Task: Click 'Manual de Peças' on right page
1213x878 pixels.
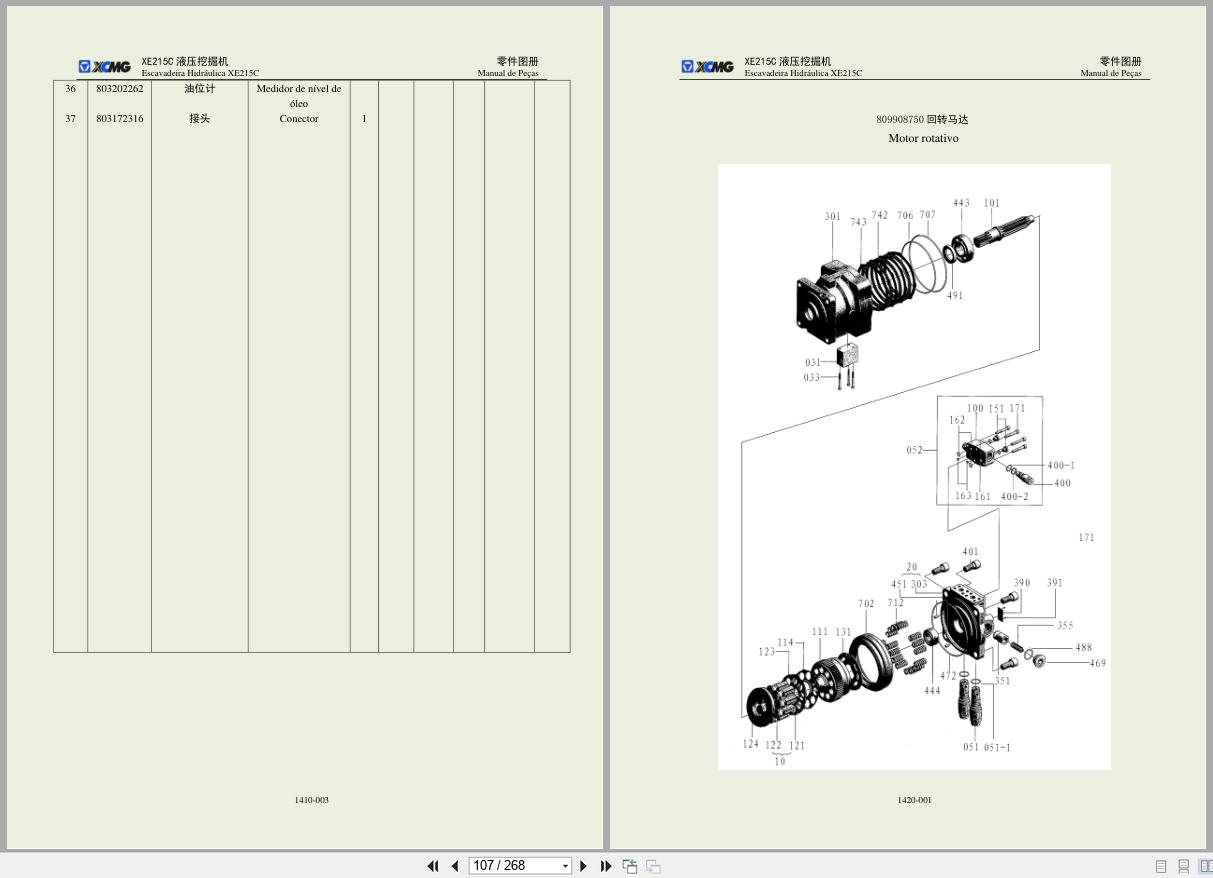Action: [x=1111, y=73]
